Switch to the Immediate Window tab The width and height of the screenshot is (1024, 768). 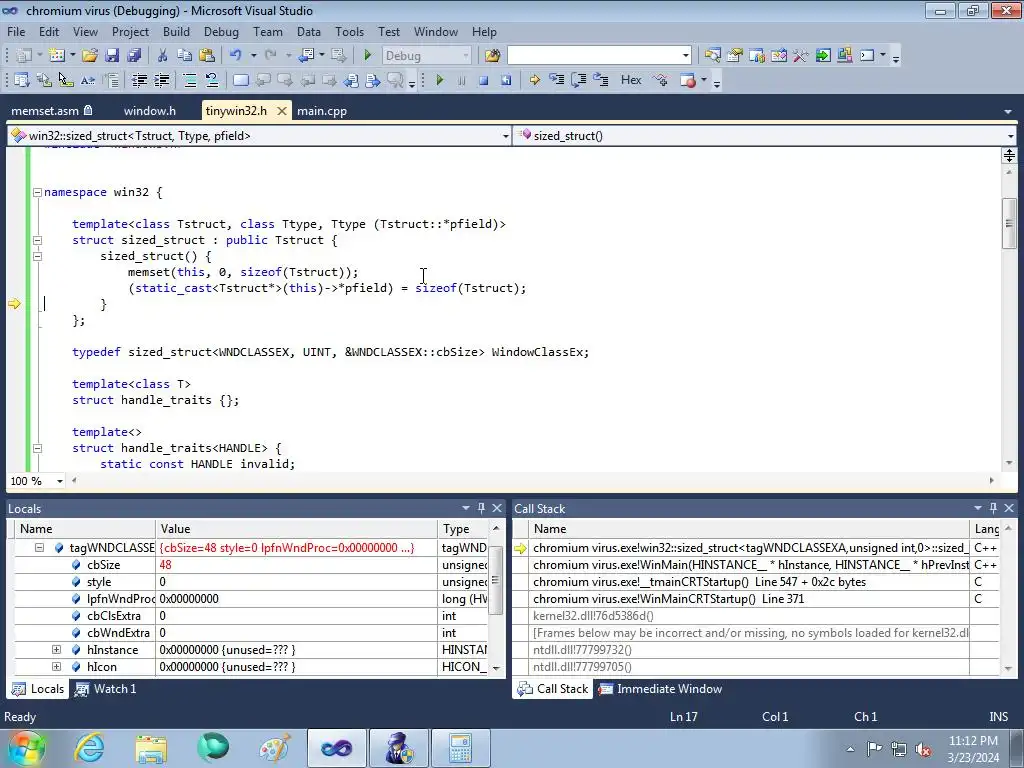tap(661, 688)
